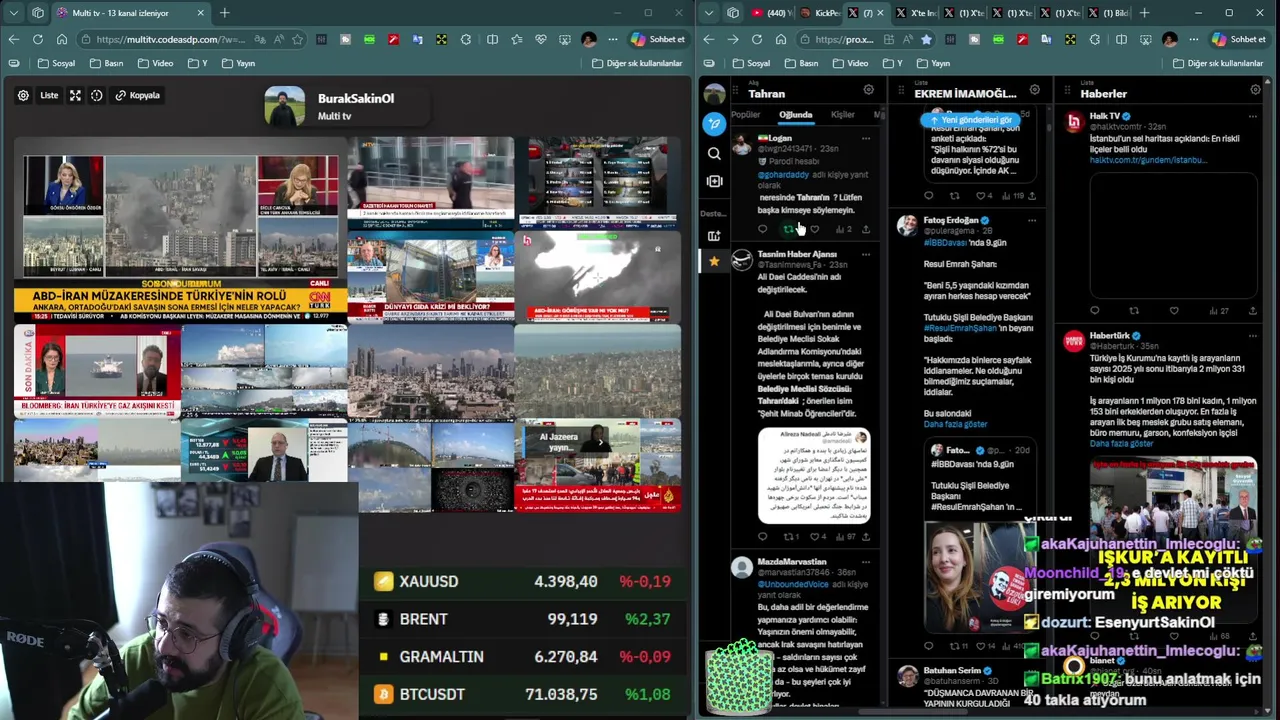Open tab actions menu in left browser
The width and height of the screenshot is (1280, 720).
13,13
